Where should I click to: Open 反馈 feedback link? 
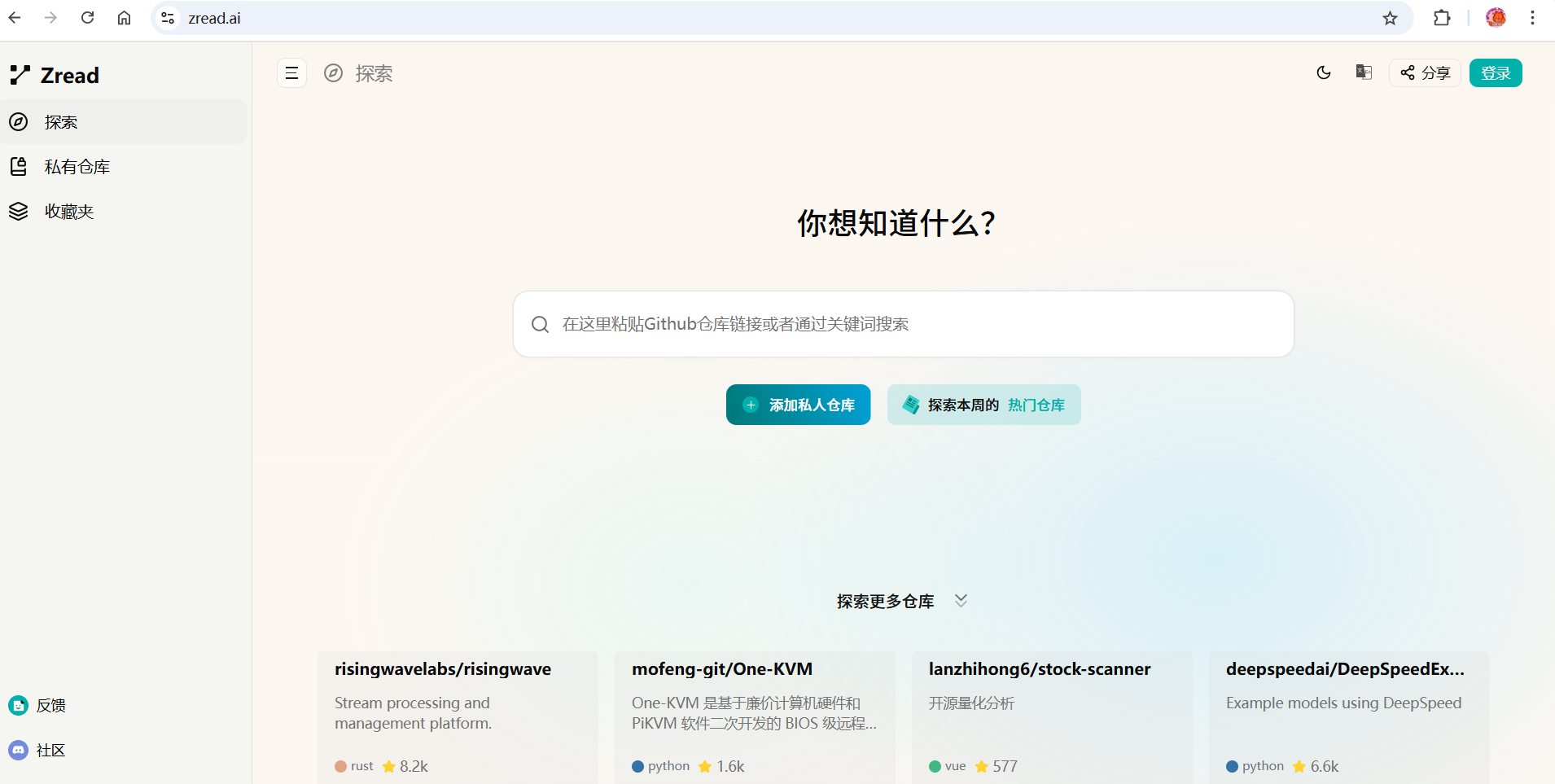37,705
